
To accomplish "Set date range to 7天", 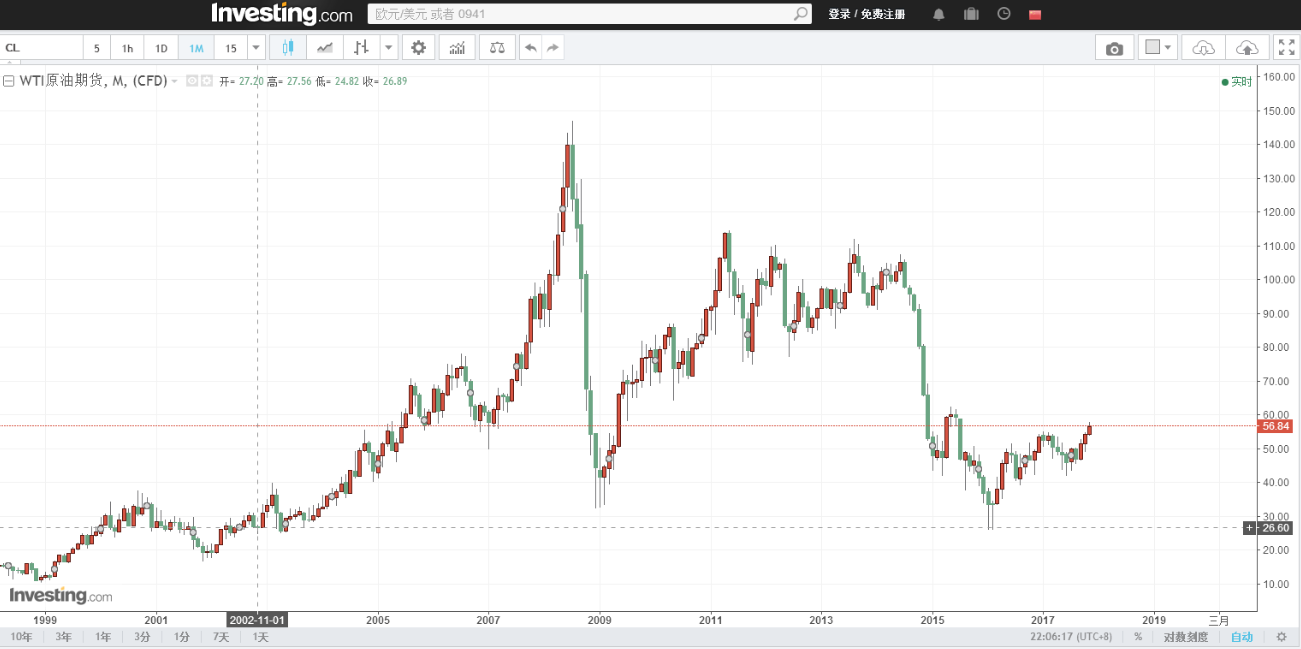I will [221, 637].
